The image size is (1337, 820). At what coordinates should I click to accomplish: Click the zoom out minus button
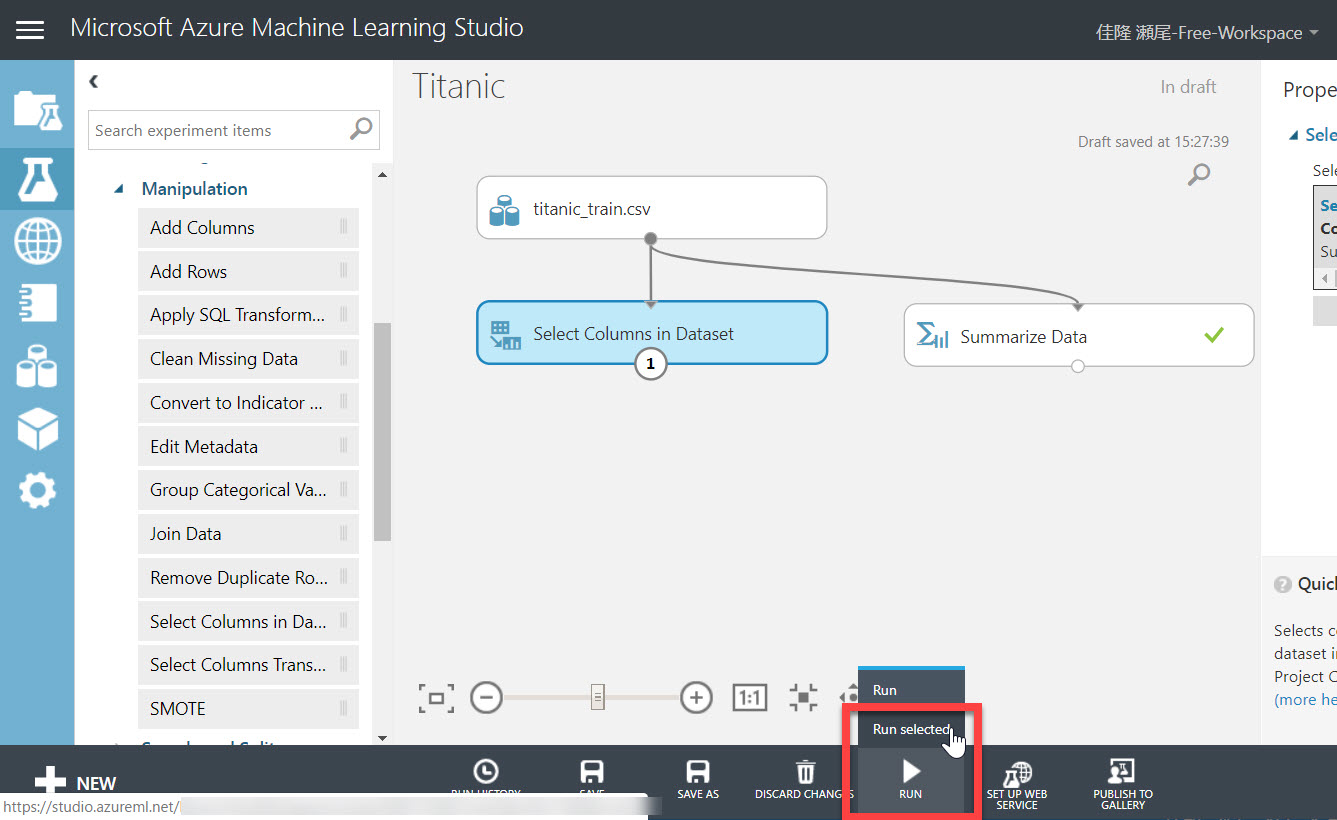tap(486, 697)
